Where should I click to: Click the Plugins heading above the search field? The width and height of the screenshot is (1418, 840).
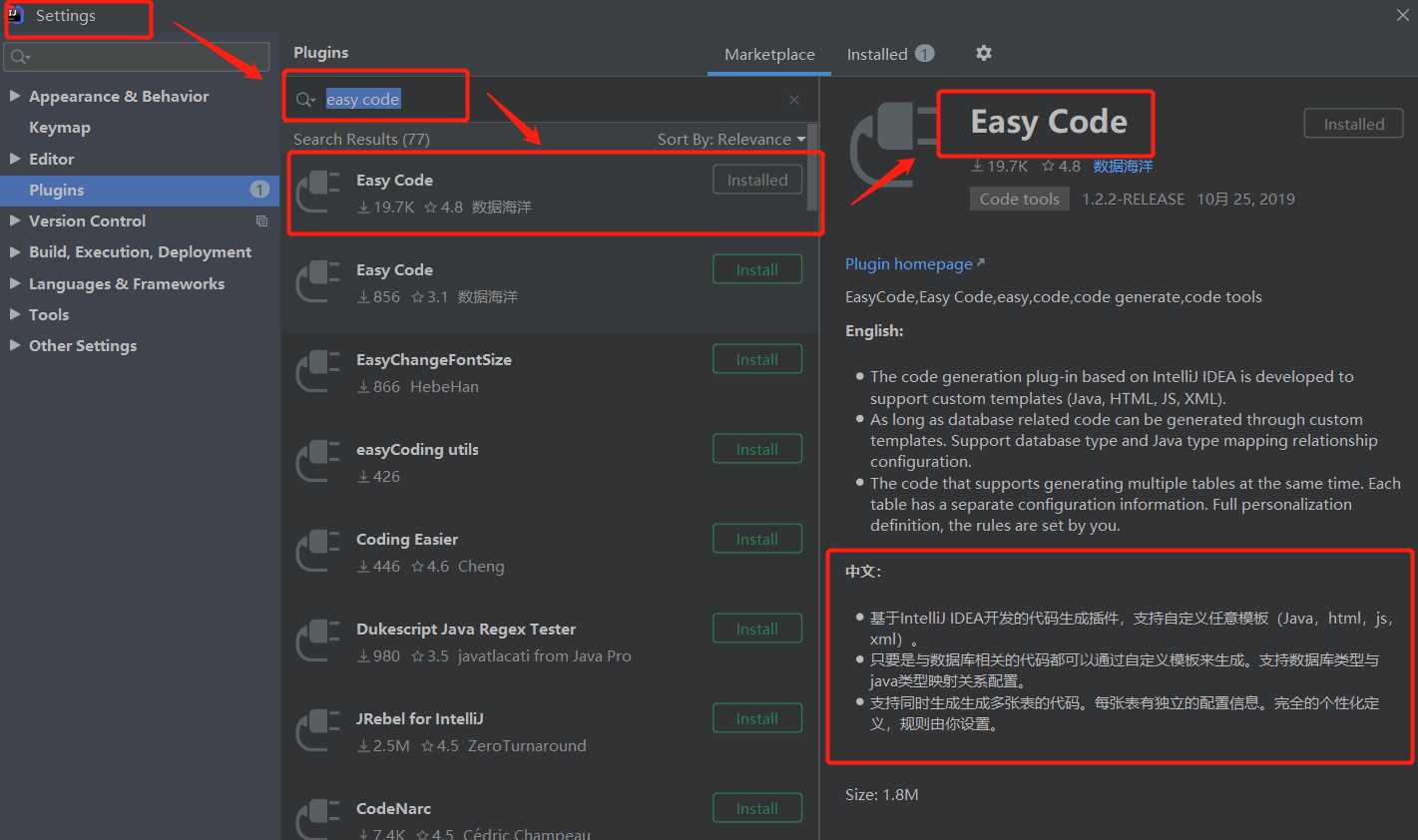tap(321, 53)
